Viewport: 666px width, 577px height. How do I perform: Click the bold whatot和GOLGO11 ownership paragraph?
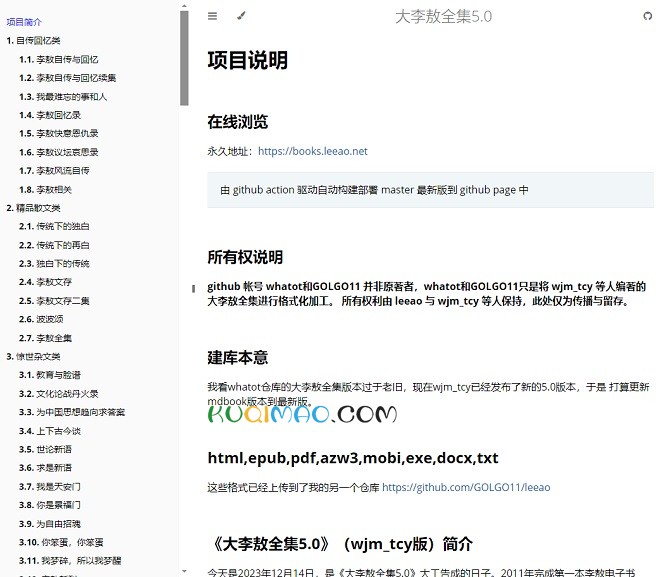pos(426,294)
